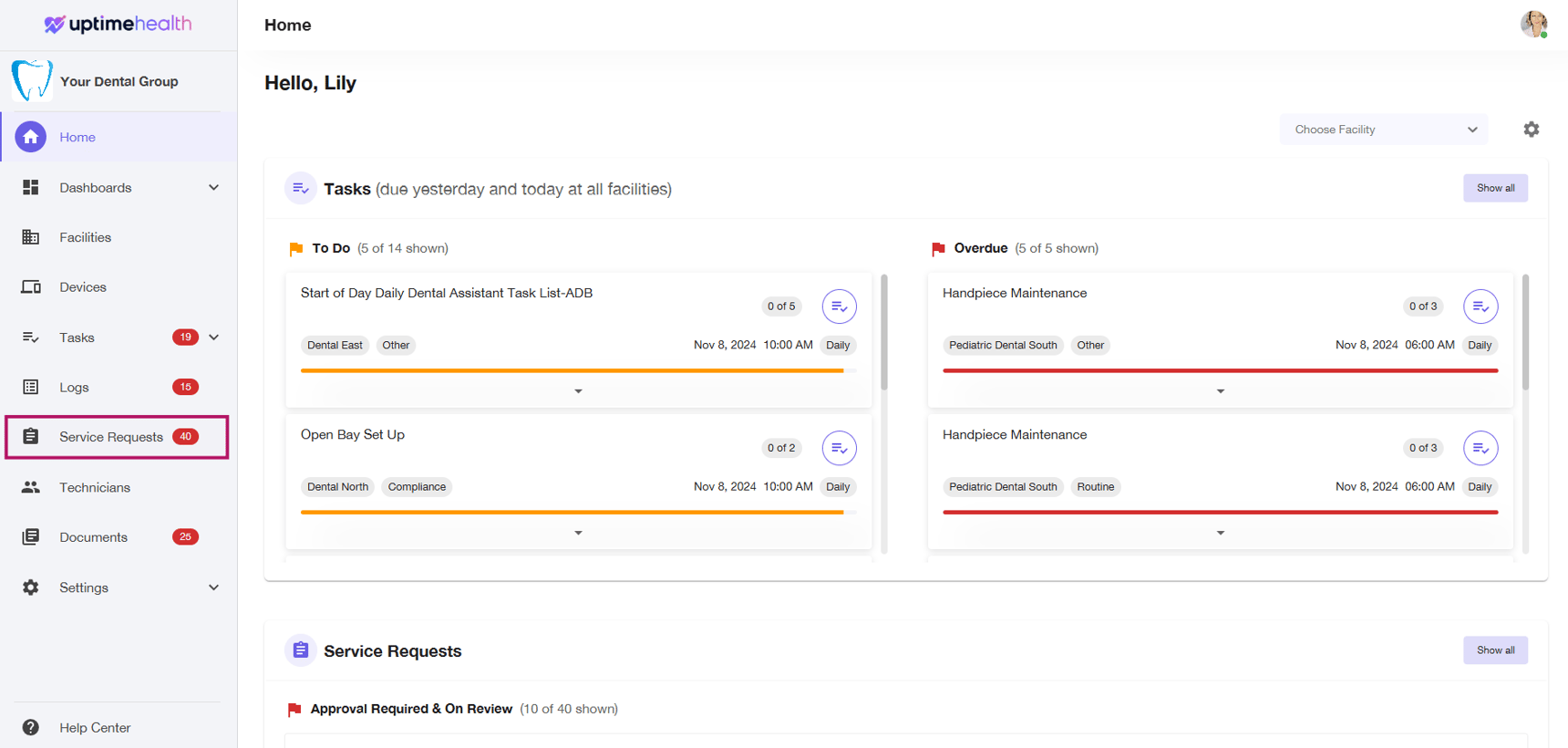Open the Choose Facility dropdown
The image size is (1568, 748).
(x=1383, y=130)
